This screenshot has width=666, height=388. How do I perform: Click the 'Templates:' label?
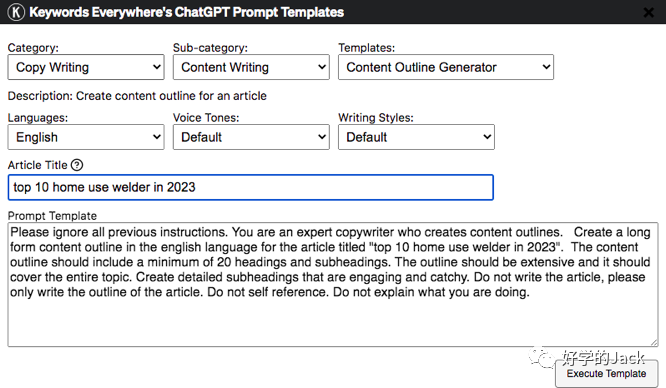367,48
